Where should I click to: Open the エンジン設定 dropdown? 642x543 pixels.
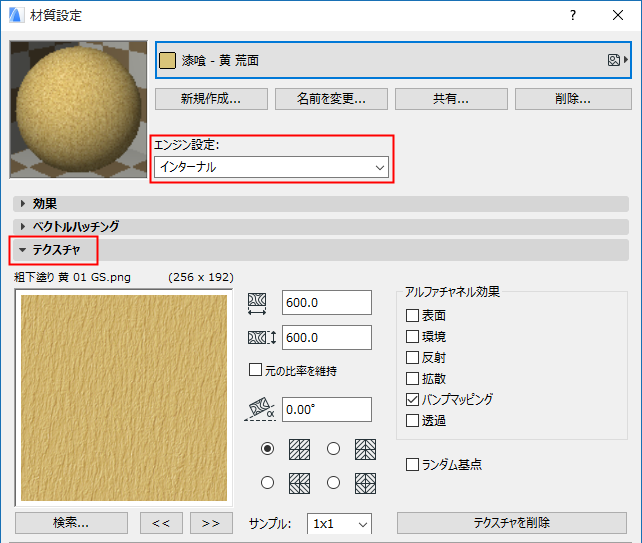pyautogui.click(x=271, y=167)
